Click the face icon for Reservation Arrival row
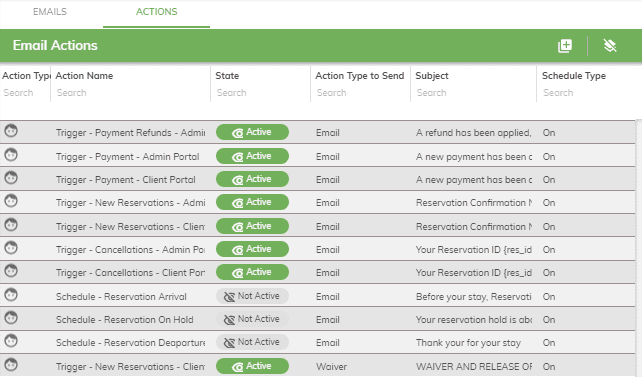This screenshot has height=377, width=642. pyautogui.click(x=11, y=295)
